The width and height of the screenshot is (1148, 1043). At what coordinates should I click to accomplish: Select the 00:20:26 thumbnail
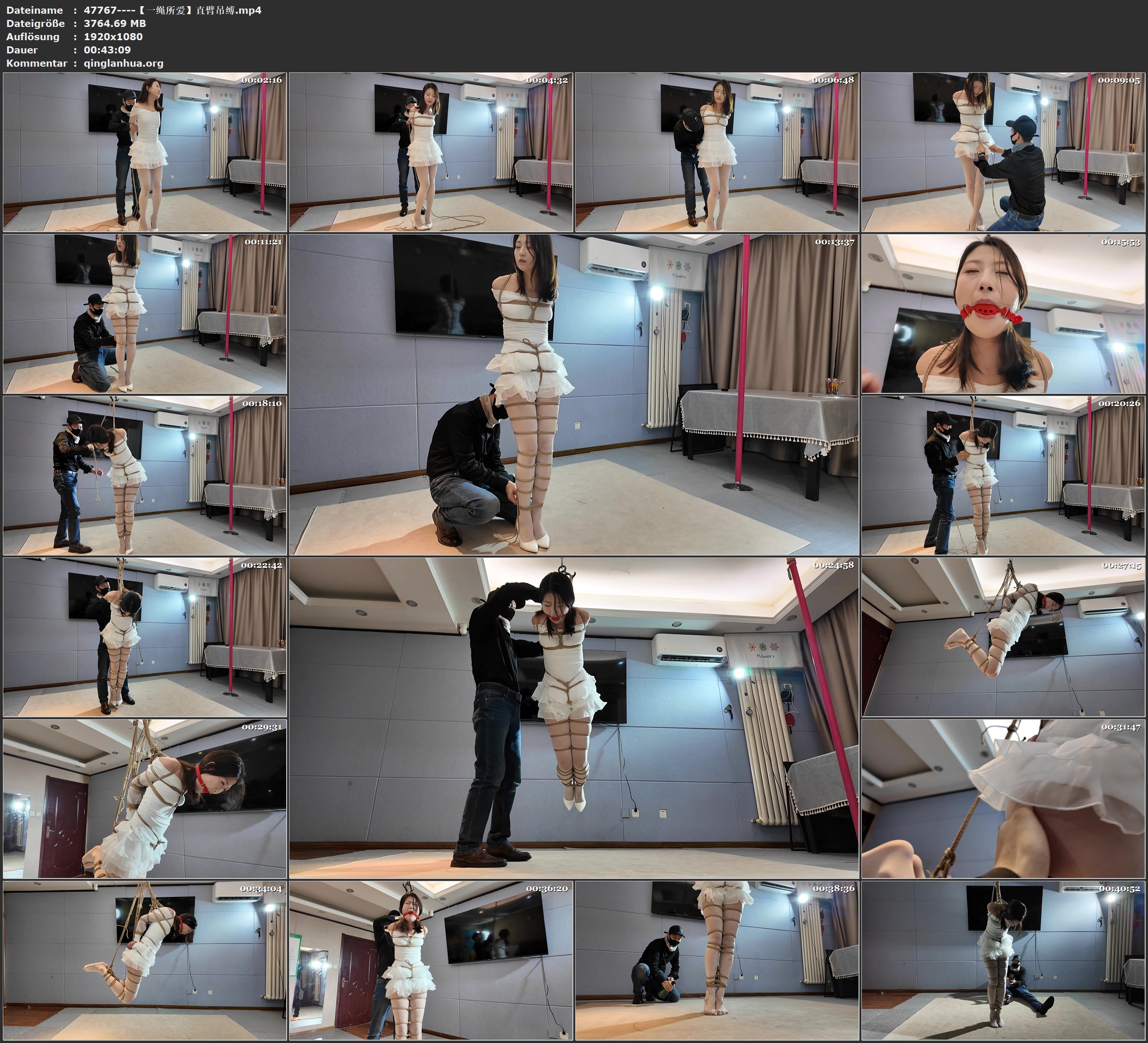pos(1003,475)
